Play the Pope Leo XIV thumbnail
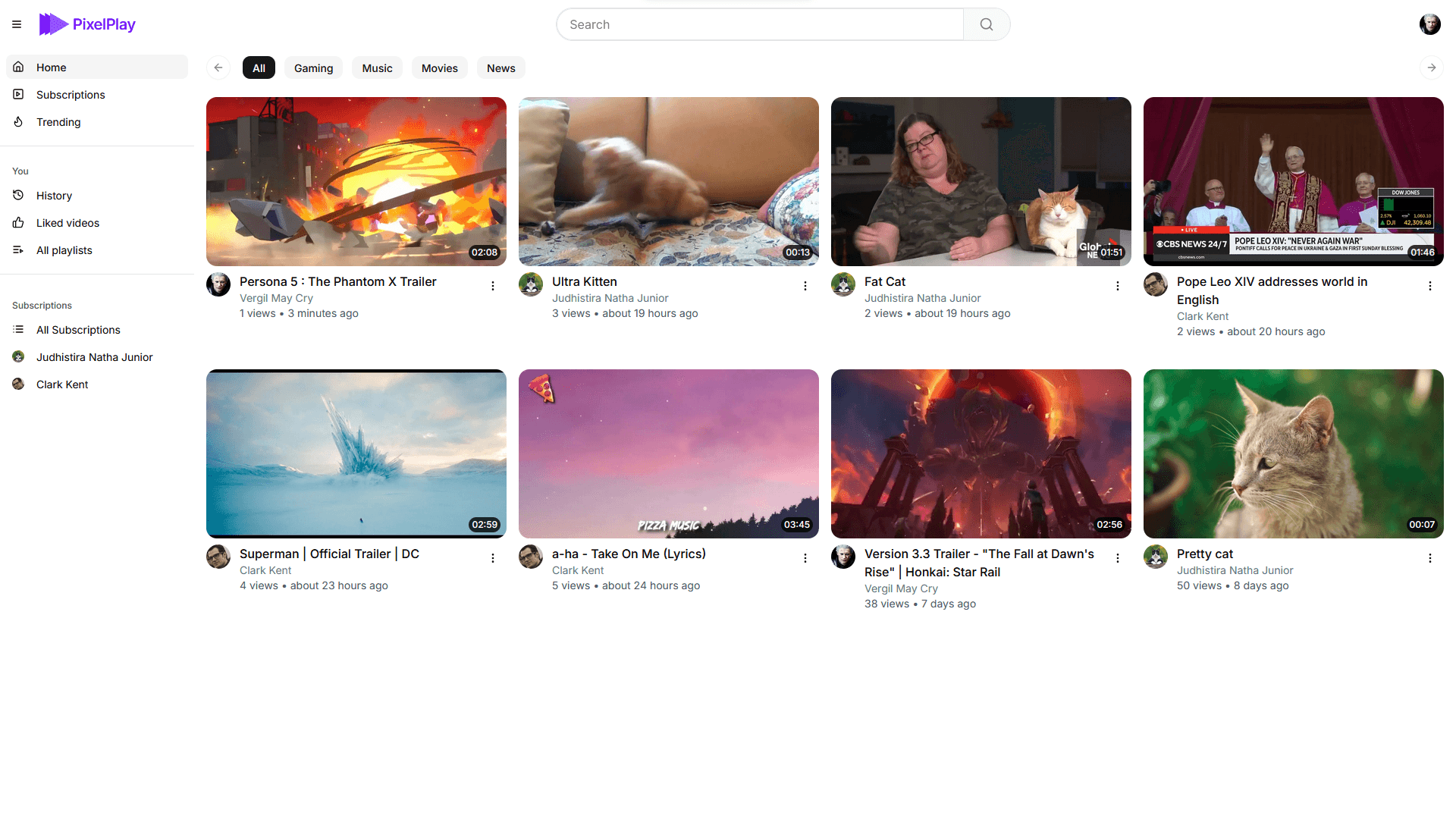 coord(1294,181)
